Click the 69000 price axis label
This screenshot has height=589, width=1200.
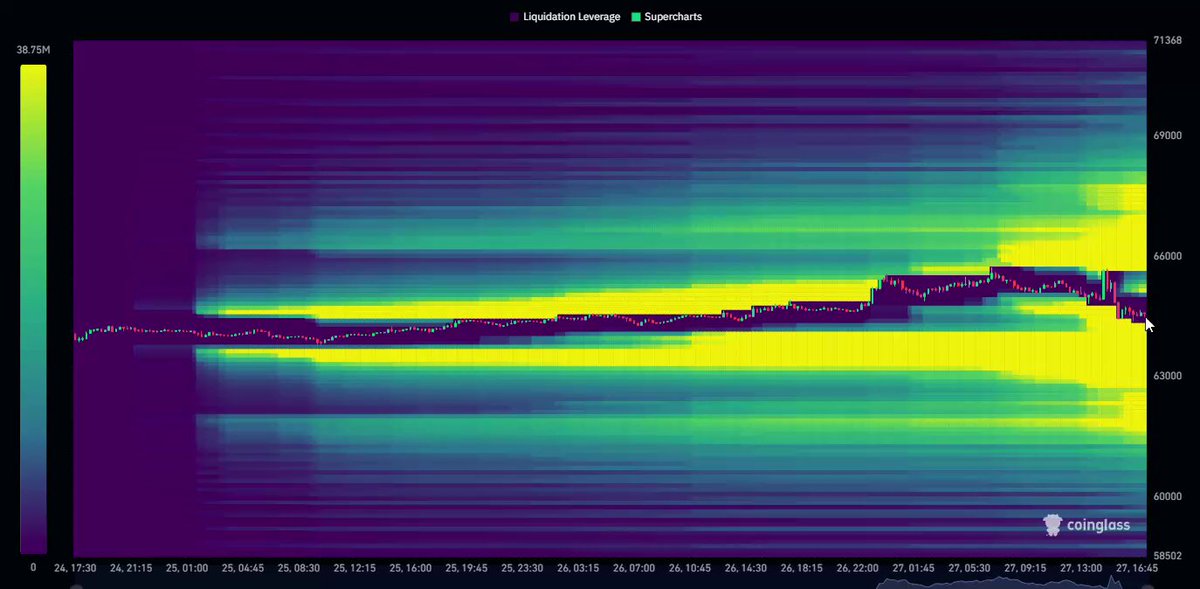click(x=1168, y=135)
